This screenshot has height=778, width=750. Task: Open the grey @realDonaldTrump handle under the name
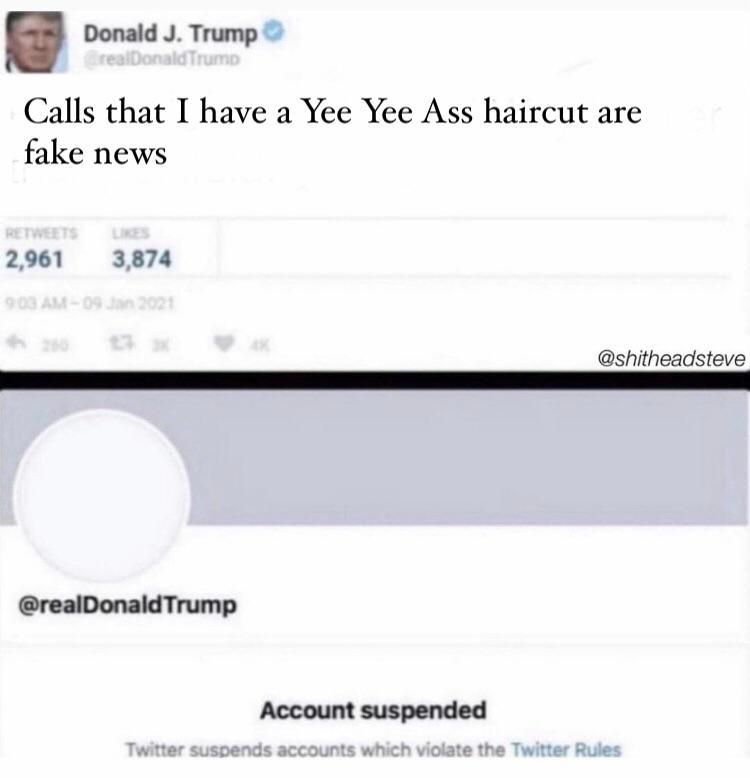click(x=162, y=59)
